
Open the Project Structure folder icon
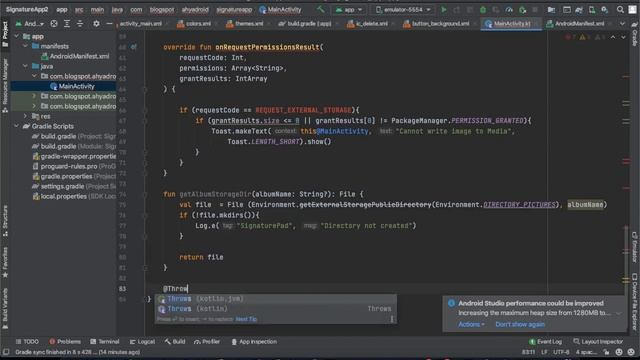point(551,9)
